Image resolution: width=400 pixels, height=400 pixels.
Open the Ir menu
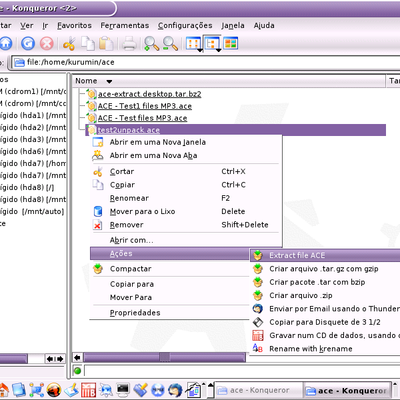click(45, 25)
